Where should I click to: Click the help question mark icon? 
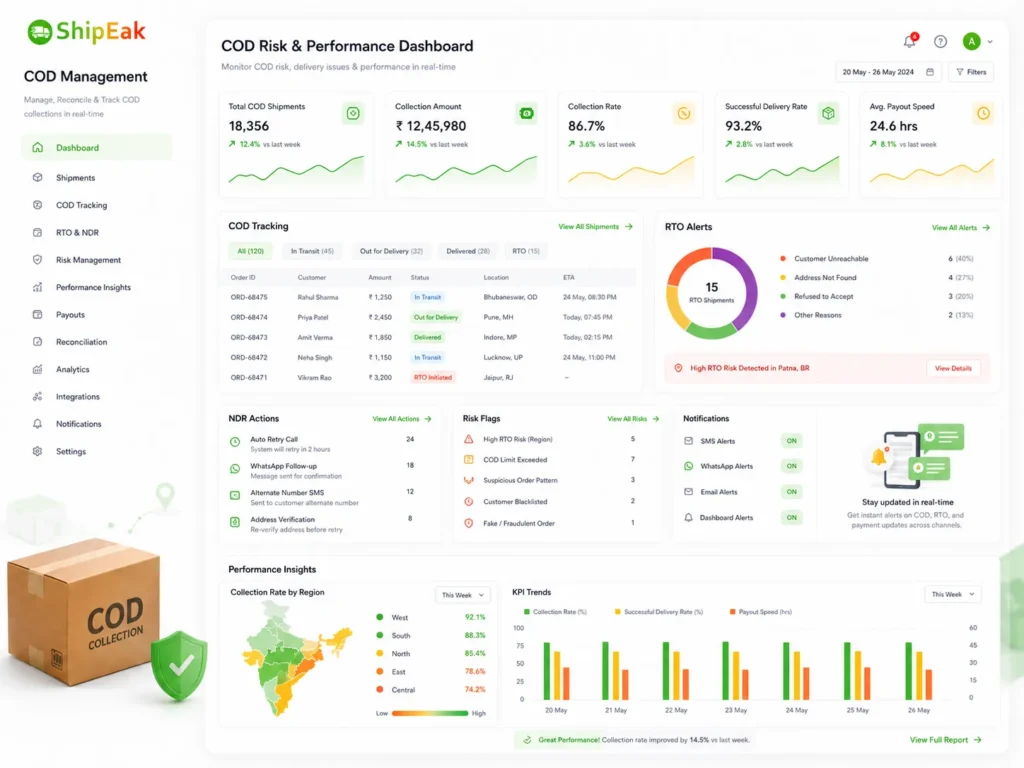click(x=940, y=42)
